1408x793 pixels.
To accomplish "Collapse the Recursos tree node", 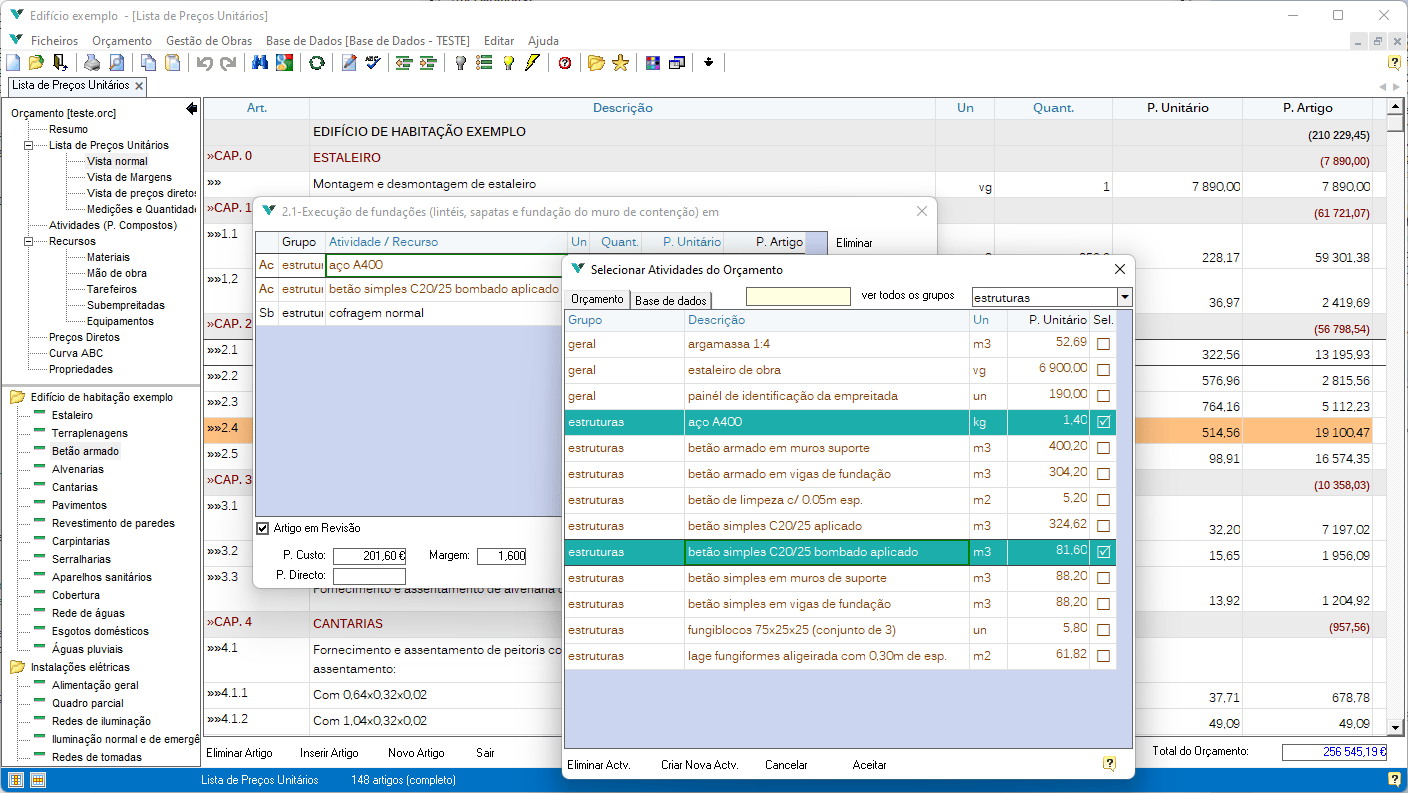I will point(28,241).
